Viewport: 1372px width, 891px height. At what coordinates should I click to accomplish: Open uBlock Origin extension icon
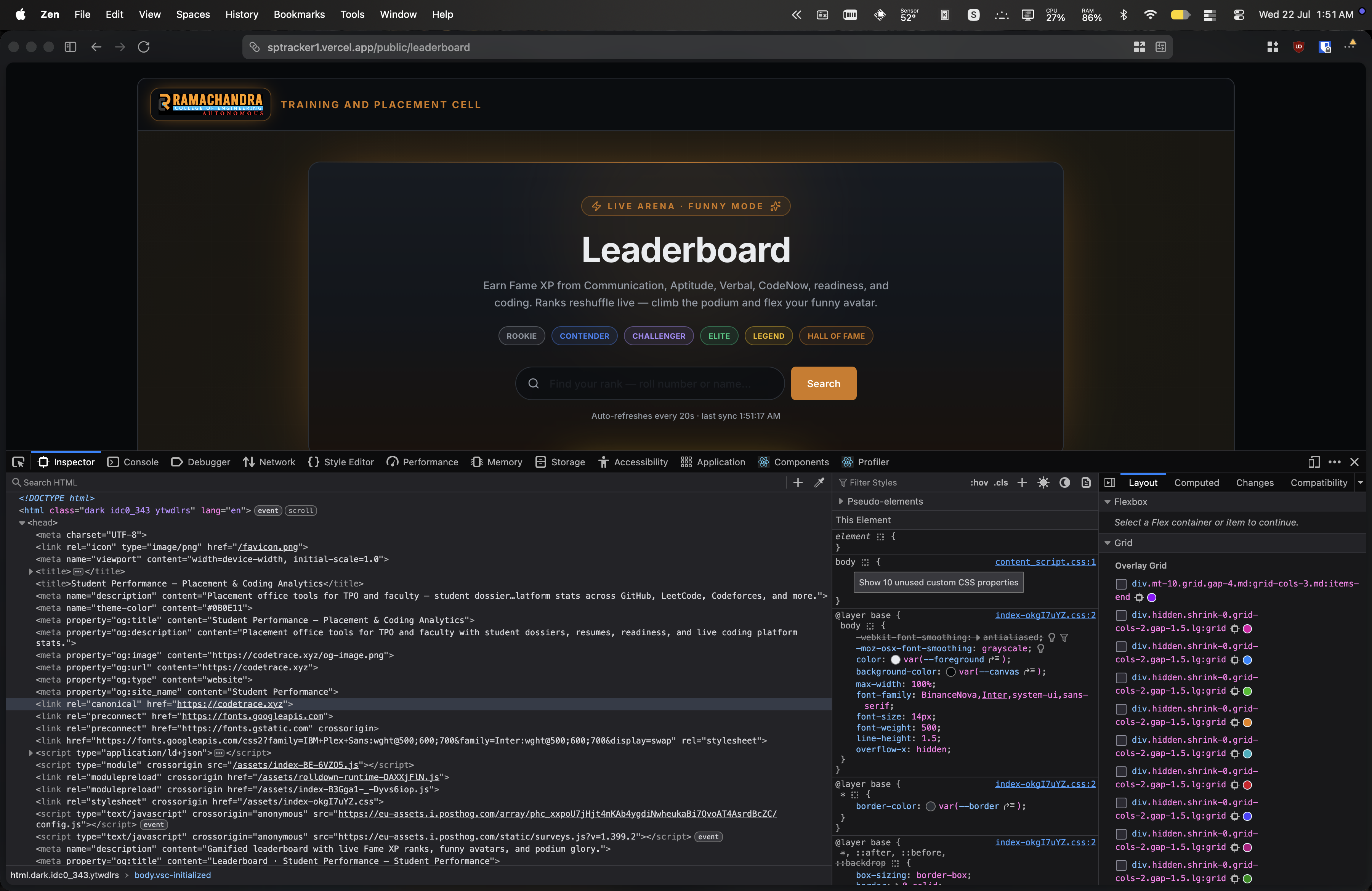tap(1299, 46)
